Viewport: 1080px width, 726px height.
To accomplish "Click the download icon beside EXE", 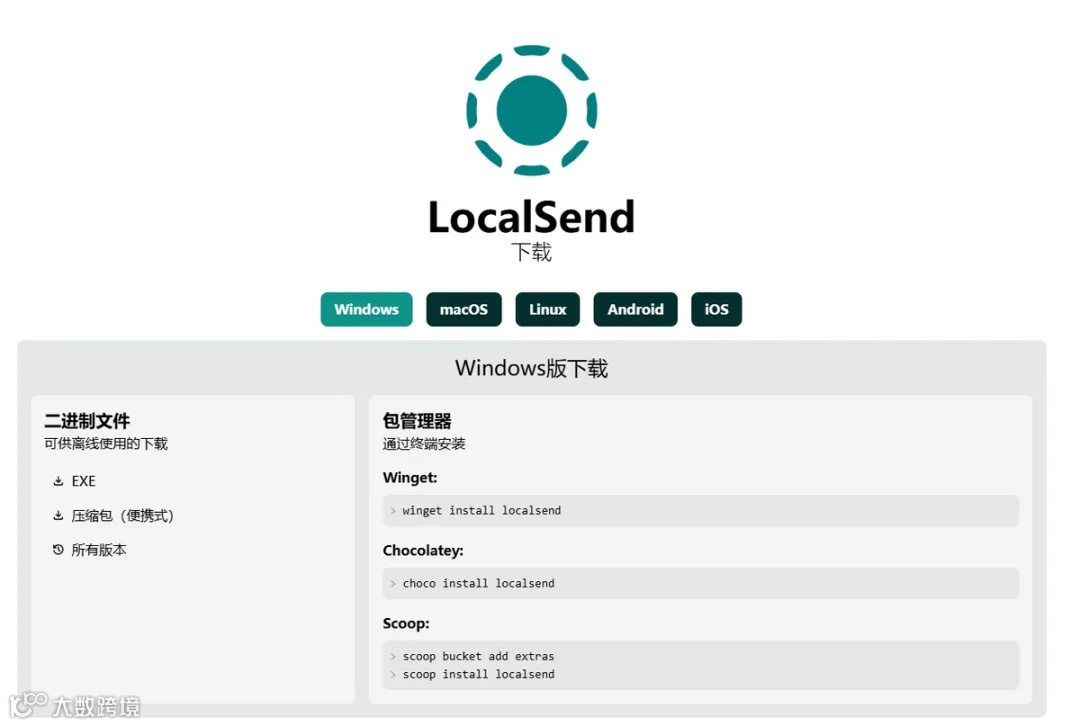I will click(59, 481).
